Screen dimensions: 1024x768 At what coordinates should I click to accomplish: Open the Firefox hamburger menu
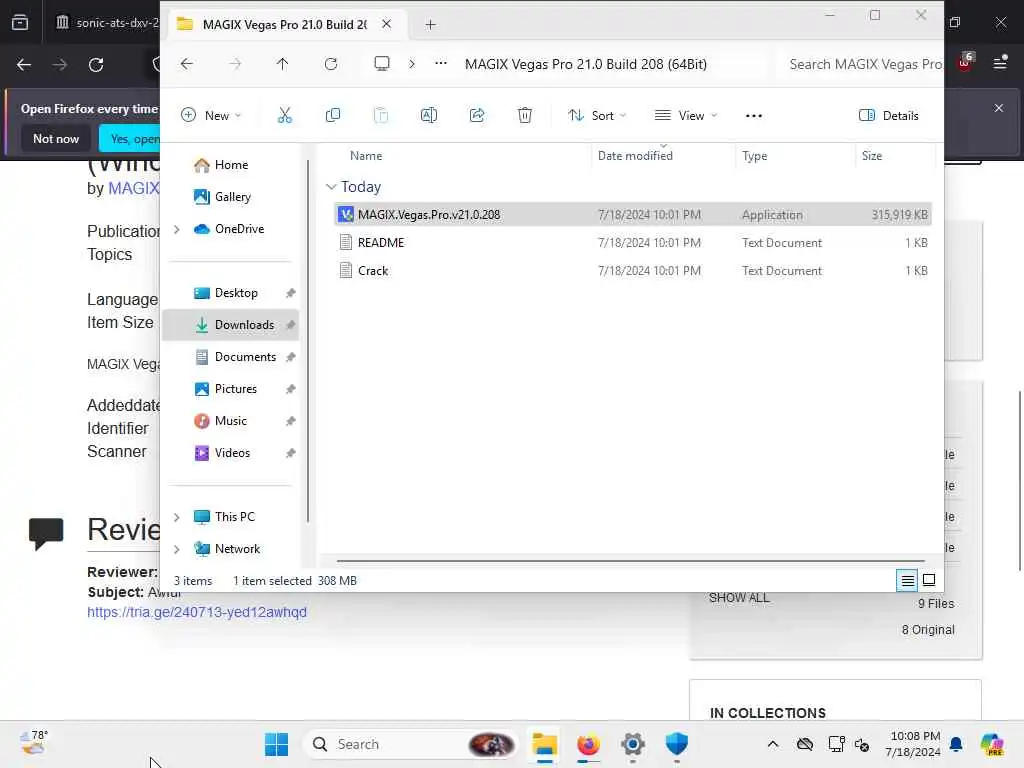click(999, 63)
